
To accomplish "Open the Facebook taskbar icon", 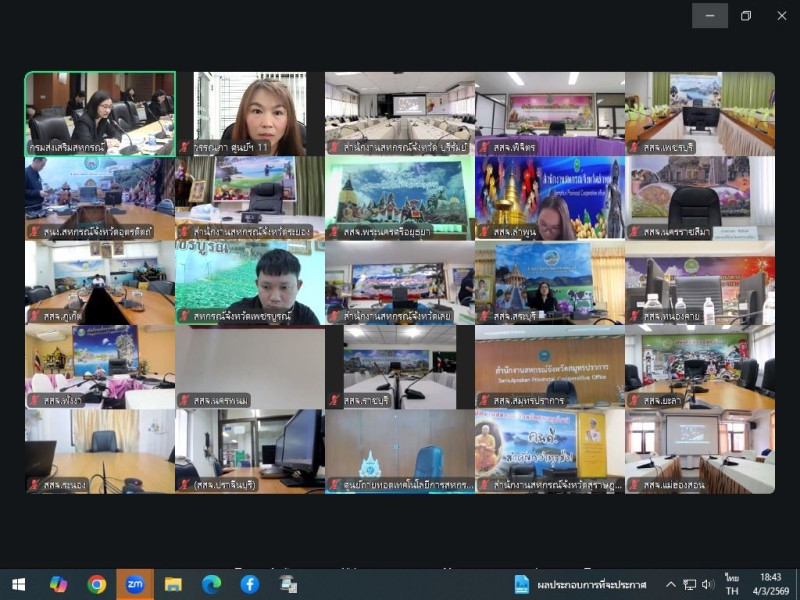I will 249,584.
